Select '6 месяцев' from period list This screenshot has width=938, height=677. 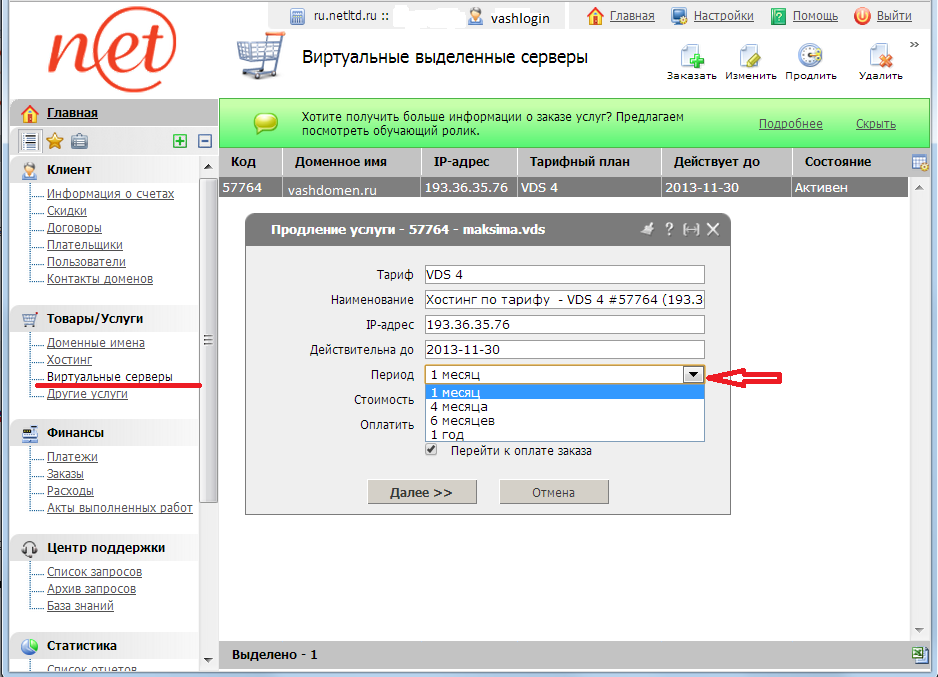tap(462, 421)
